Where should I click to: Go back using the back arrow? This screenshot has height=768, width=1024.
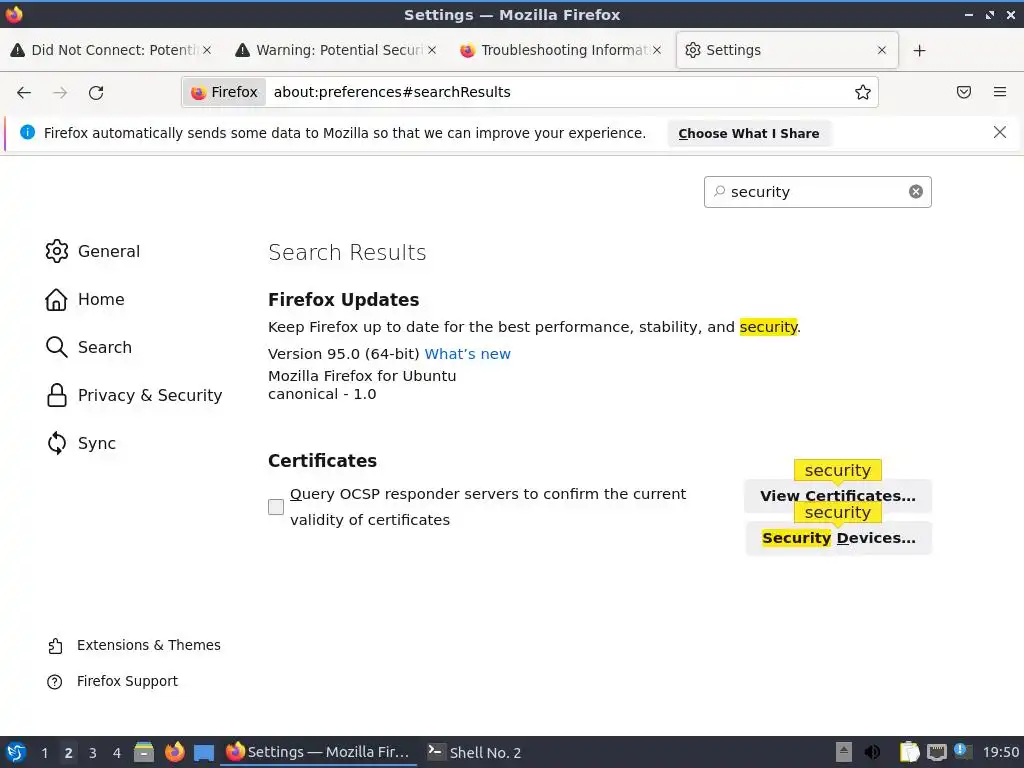24,92
